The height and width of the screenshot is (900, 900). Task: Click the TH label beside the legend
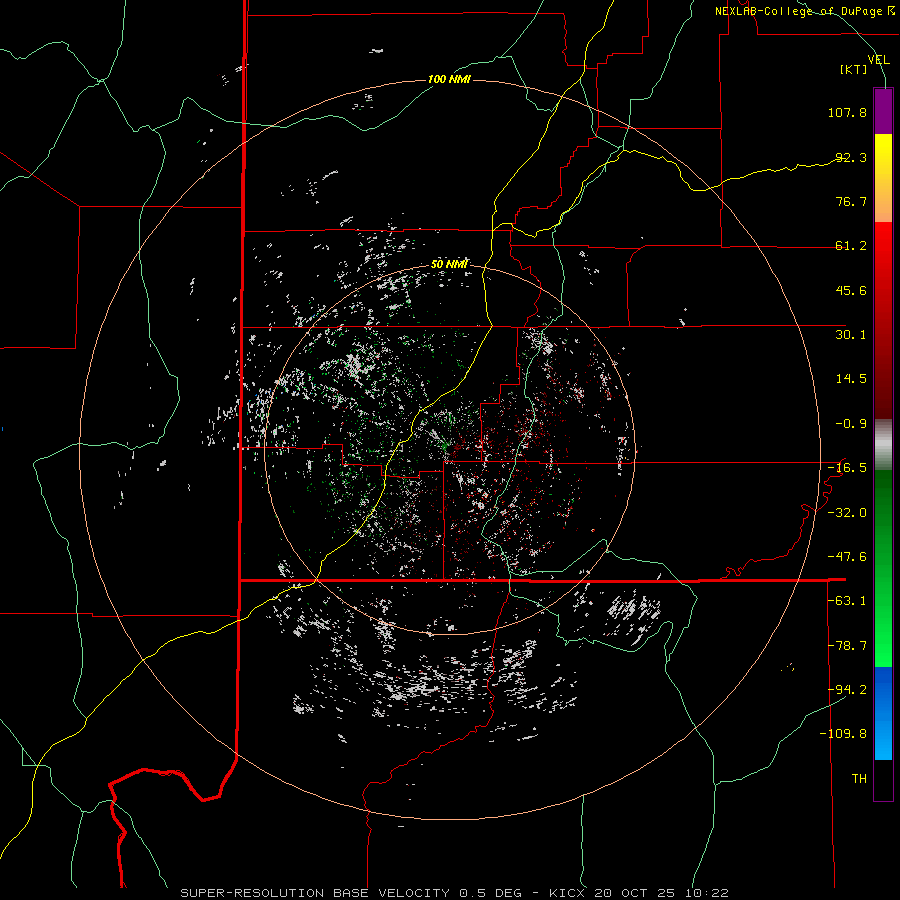click(x=858, y=778)
